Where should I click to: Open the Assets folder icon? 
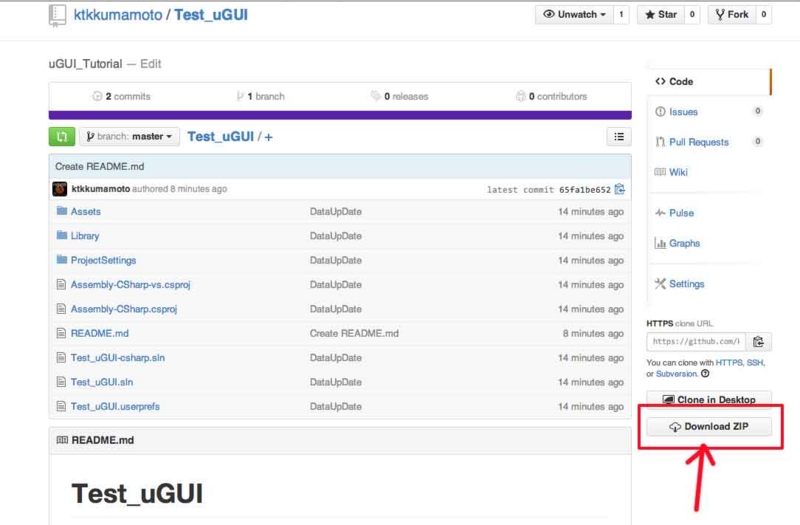62,211
